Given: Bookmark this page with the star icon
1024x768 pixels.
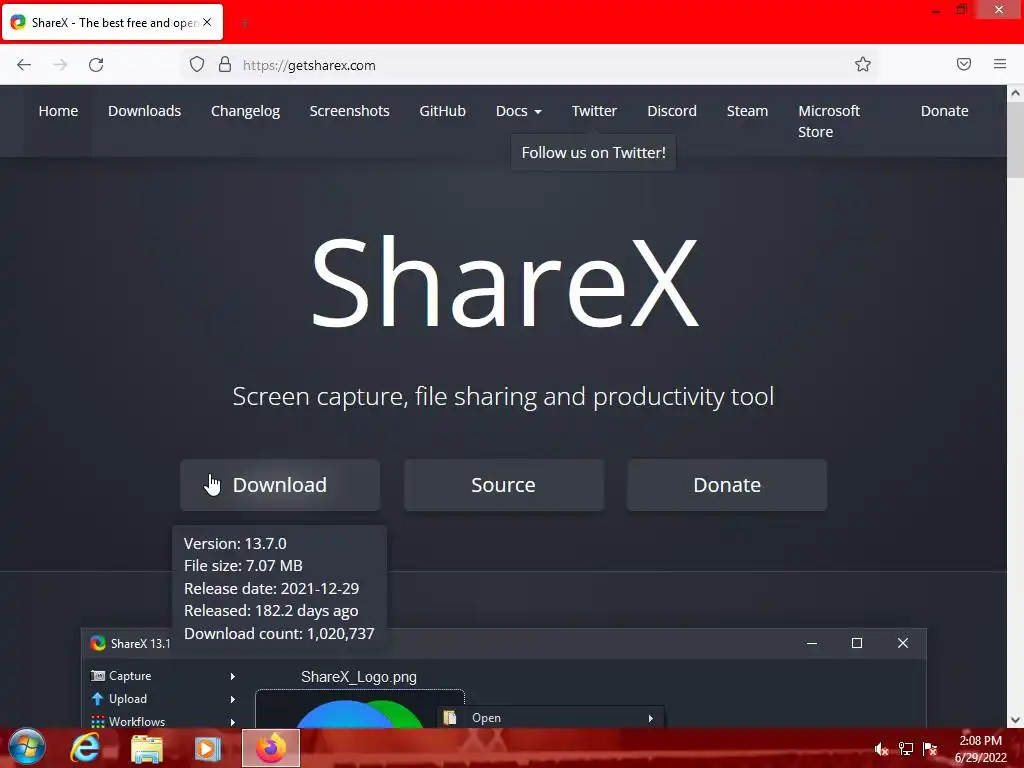Looking at the screenshot, I should click(863, 65).
